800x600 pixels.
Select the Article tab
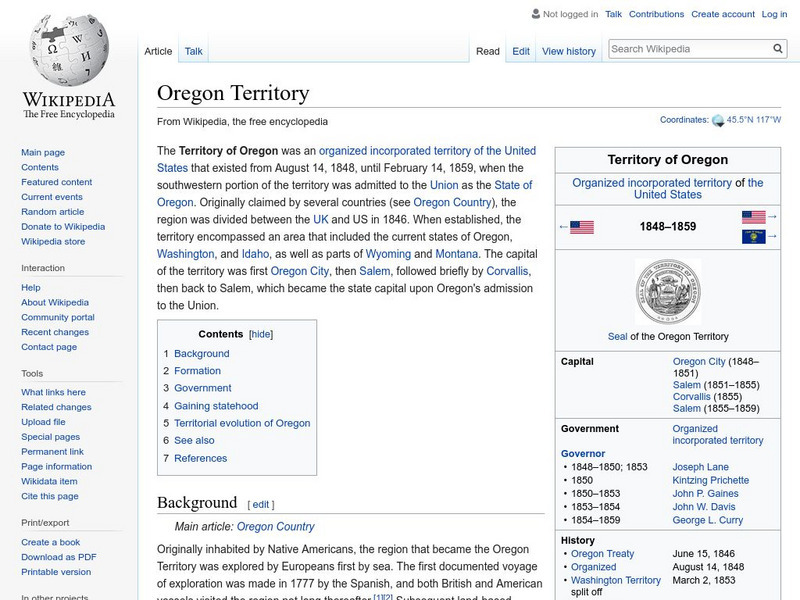pyautogui.click(x=158, y=51)
